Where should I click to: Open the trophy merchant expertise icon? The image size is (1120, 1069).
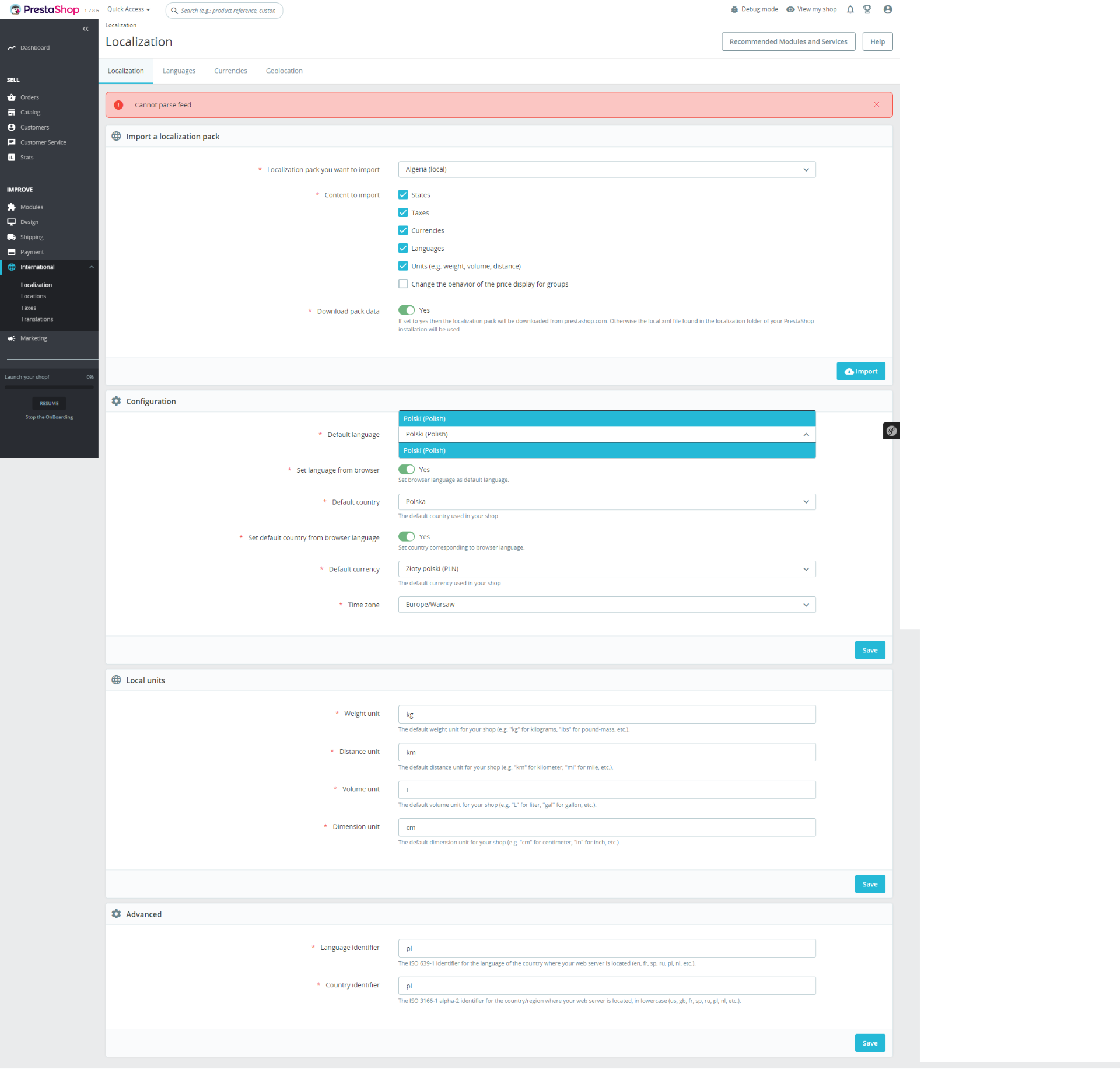coord(867,9)
